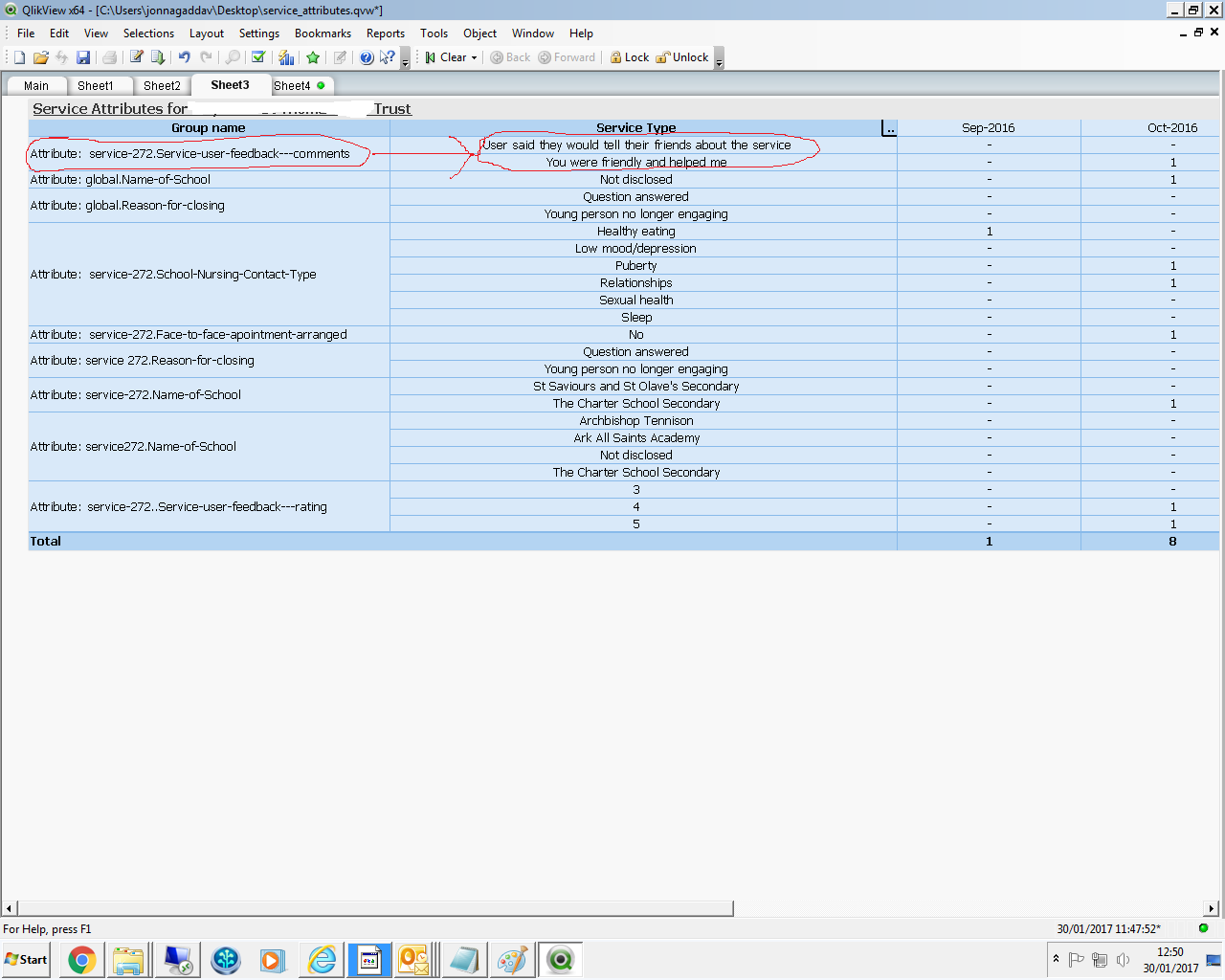
Task: Expand the design toolbar options arrow
Action: [x=405, y=61]
